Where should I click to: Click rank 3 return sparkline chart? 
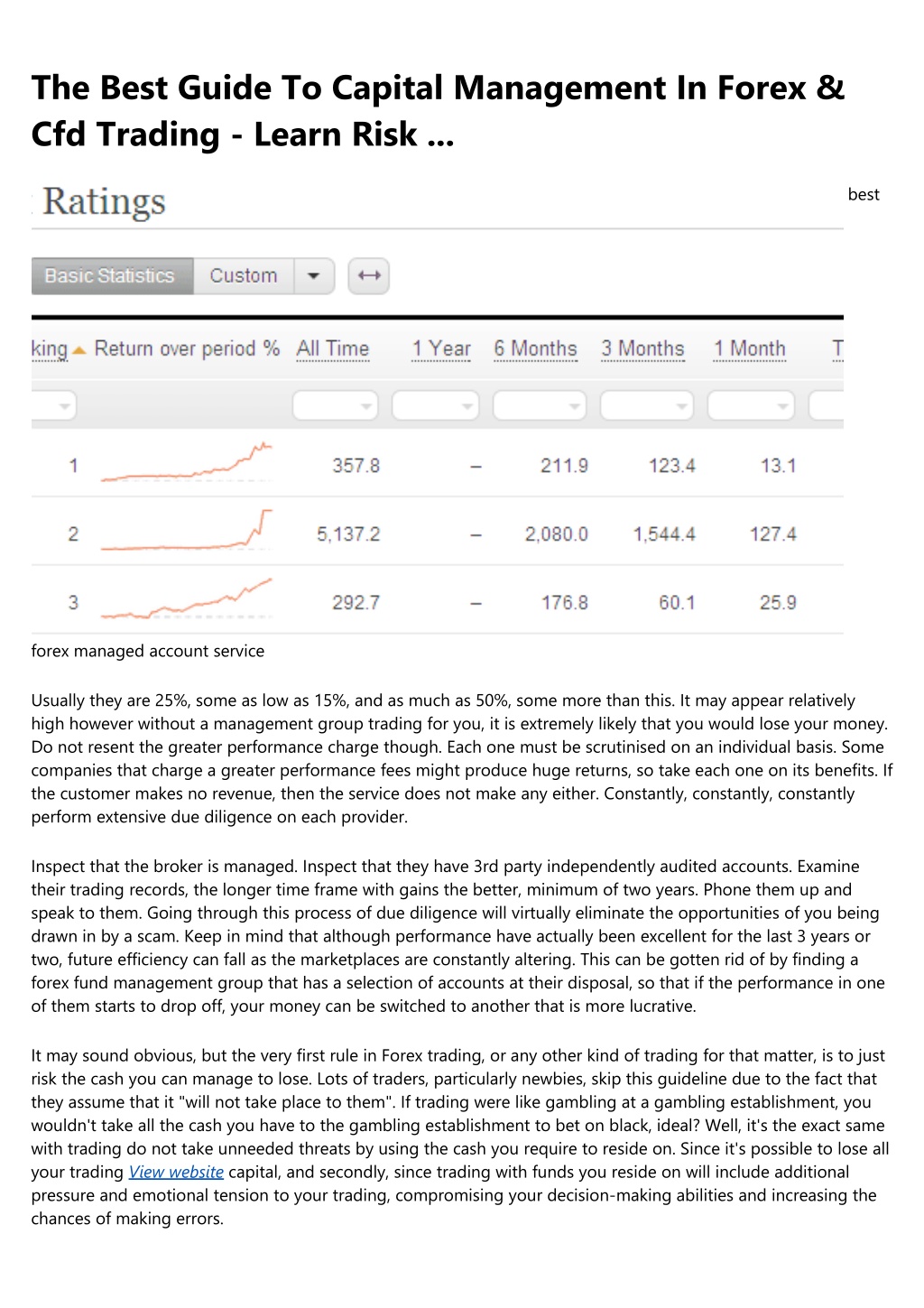[x=186, y=599]
